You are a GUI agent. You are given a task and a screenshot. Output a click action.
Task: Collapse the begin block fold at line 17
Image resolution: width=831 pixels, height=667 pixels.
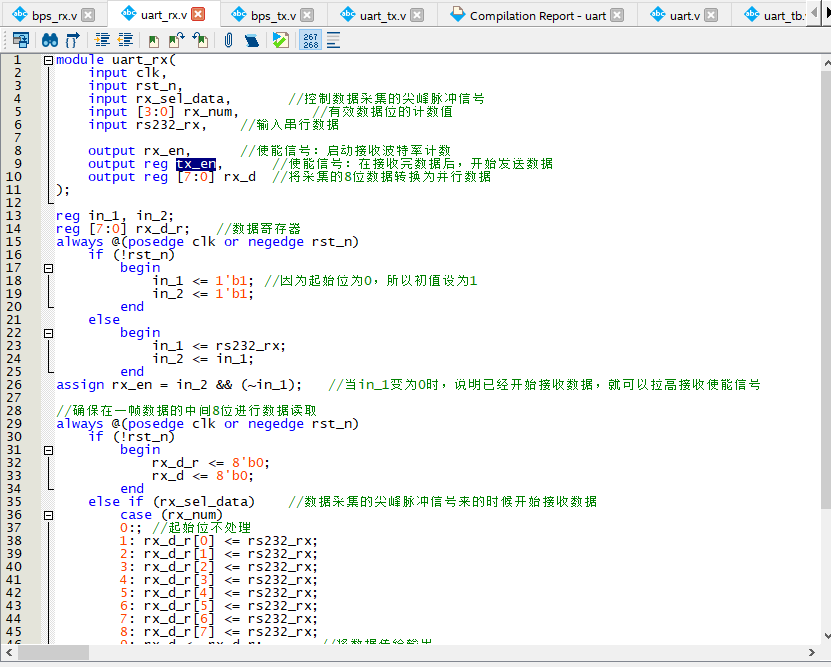[x=48, y=268]
